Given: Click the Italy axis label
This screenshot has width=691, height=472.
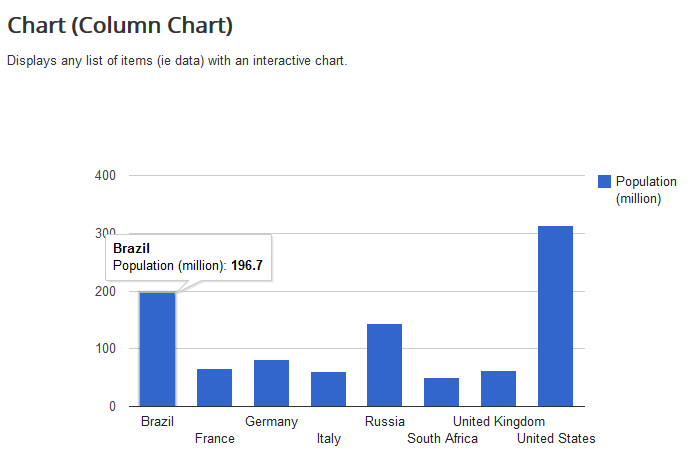Looking at the screenshot, I should point(329,439).
